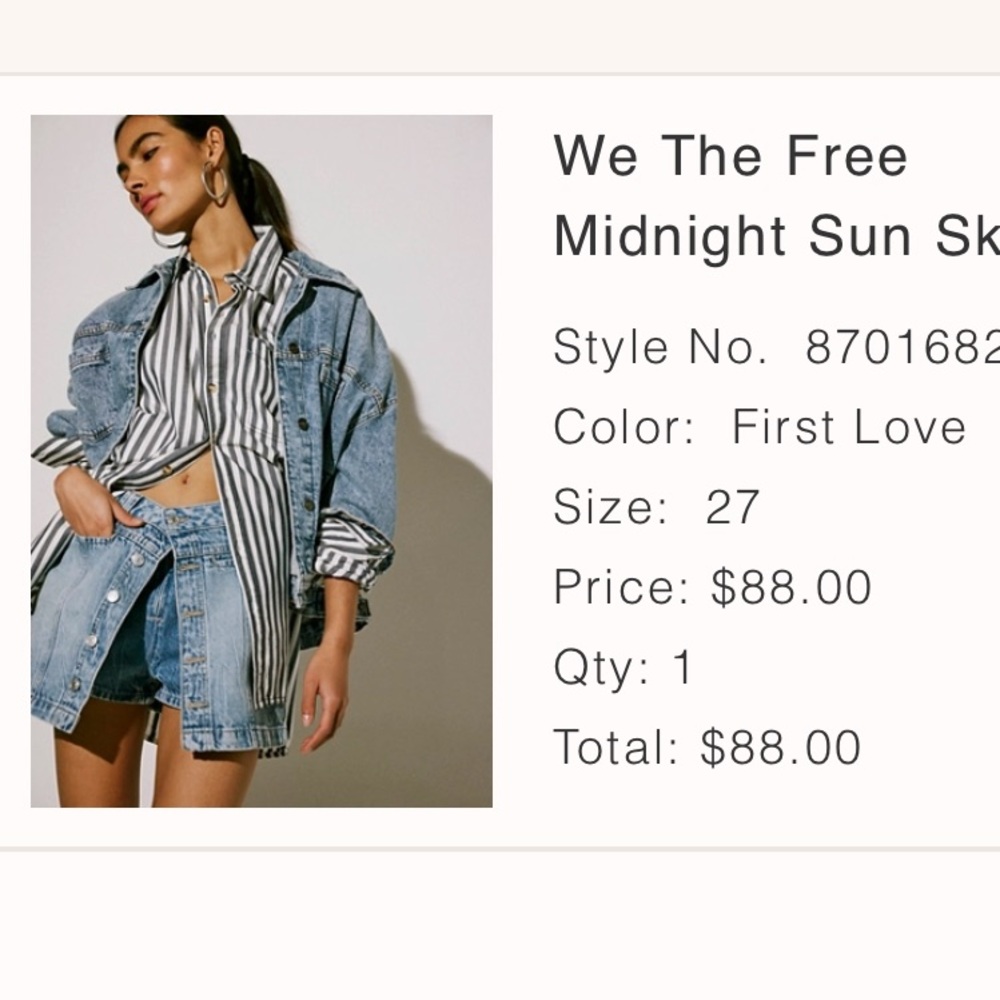
Task: Click the "Style No." label
Action: [660, 348]
